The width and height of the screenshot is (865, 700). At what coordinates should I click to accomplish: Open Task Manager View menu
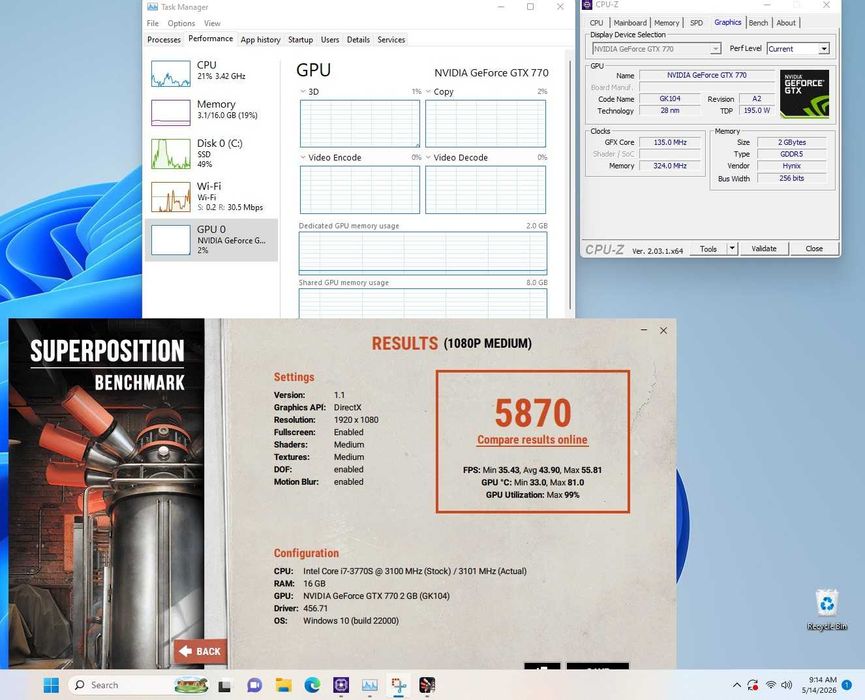tap(212, 23)
